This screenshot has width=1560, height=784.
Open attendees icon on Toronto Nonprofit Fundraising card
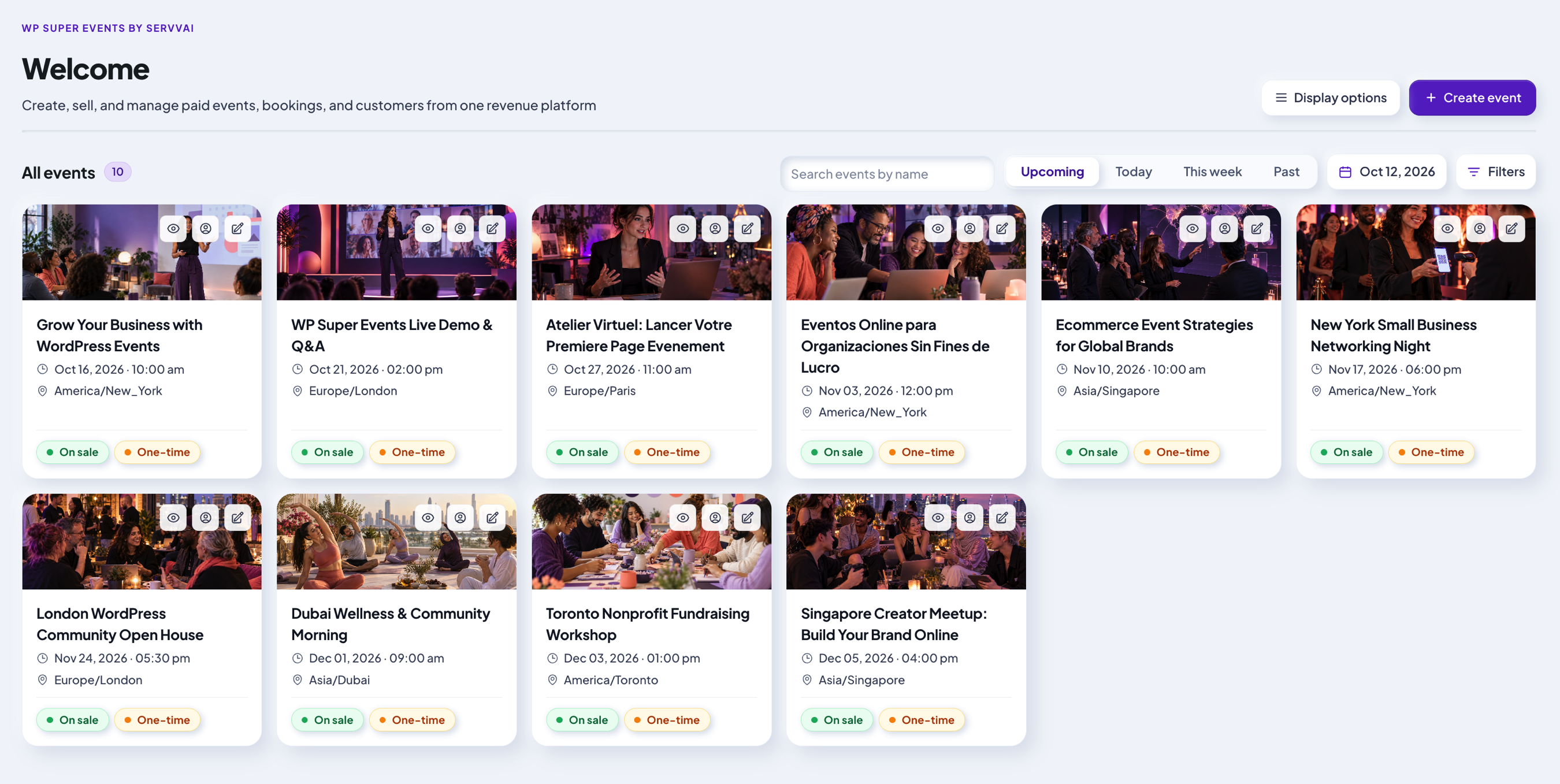click(715, 518)
